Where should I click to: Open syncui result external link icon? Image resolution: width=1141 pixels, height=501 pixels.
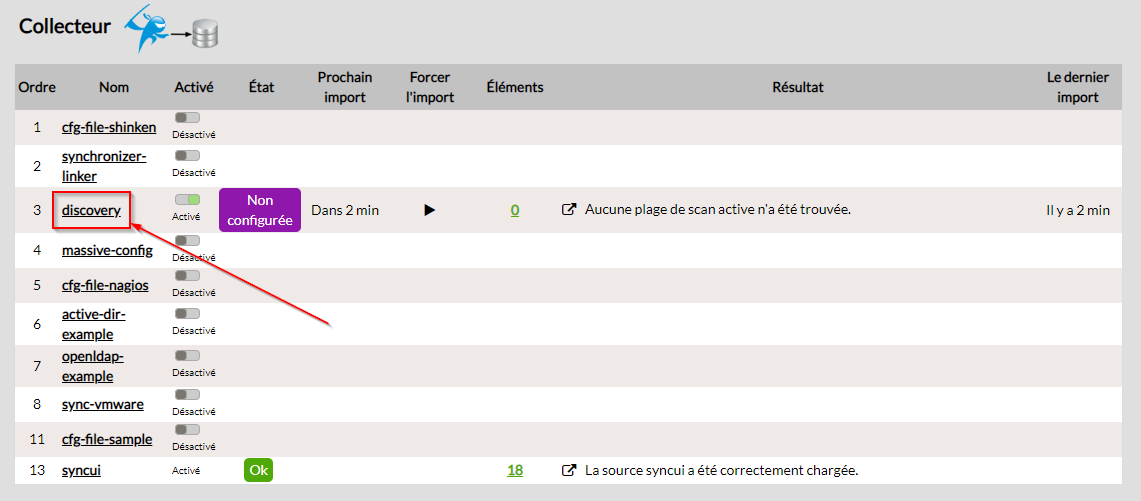tap(569, 470)
